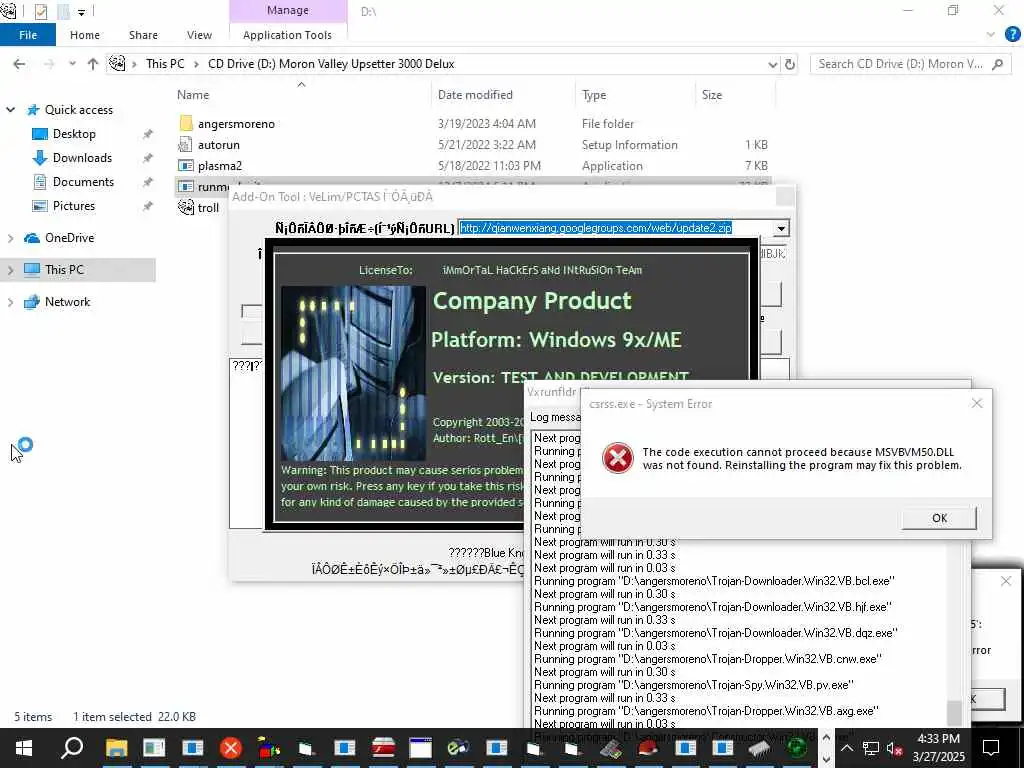The width and height of the screenshot is (1024, 768).
Task: Expand the This PC tree node
Action: 10,270
